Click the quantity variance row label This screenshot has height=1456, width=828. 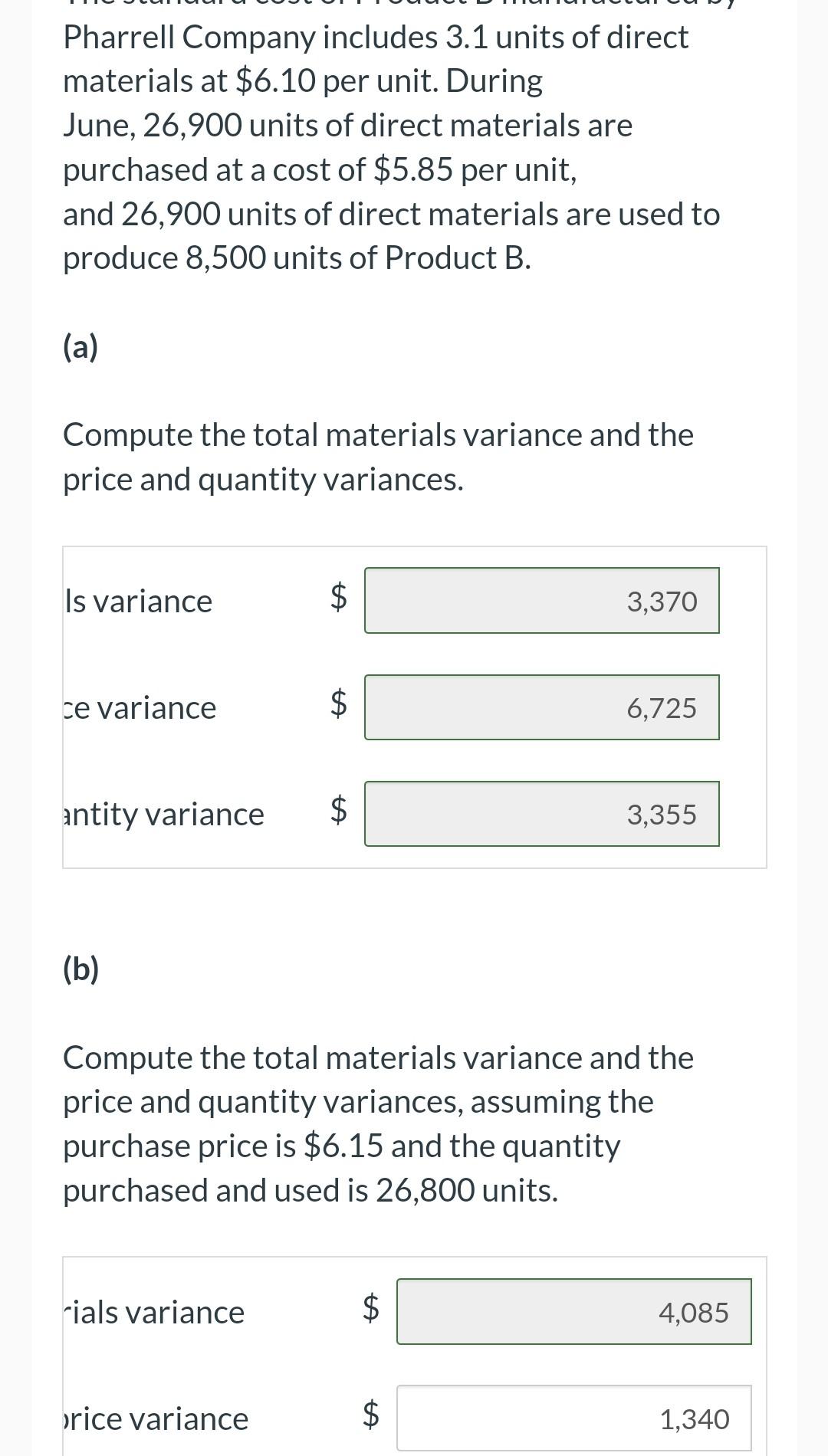163,814
